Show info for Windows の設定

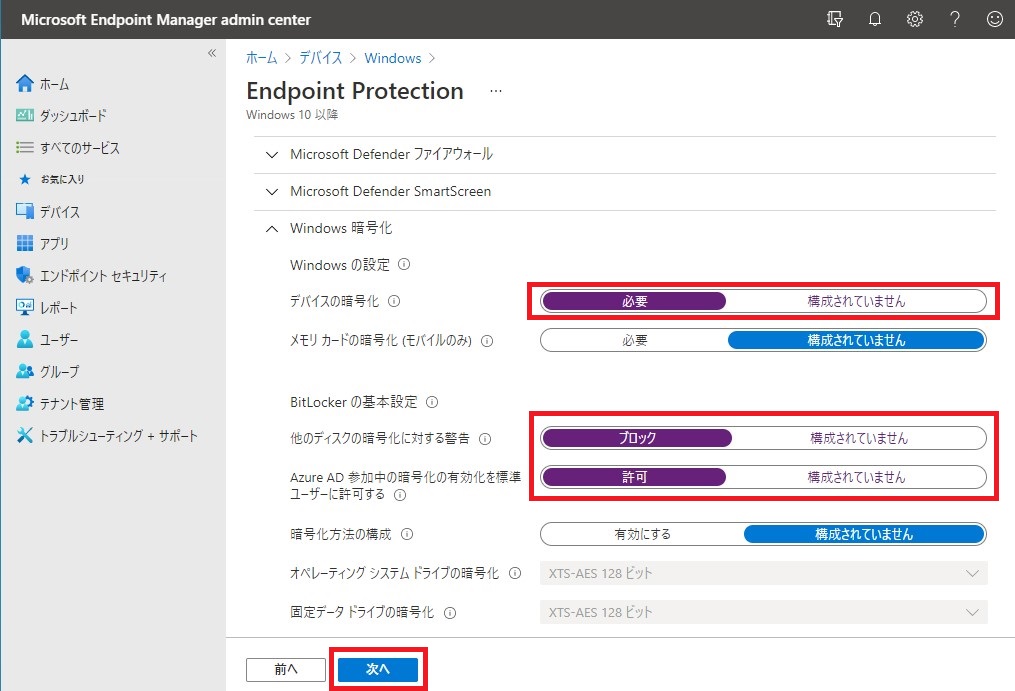click(404, 264)
